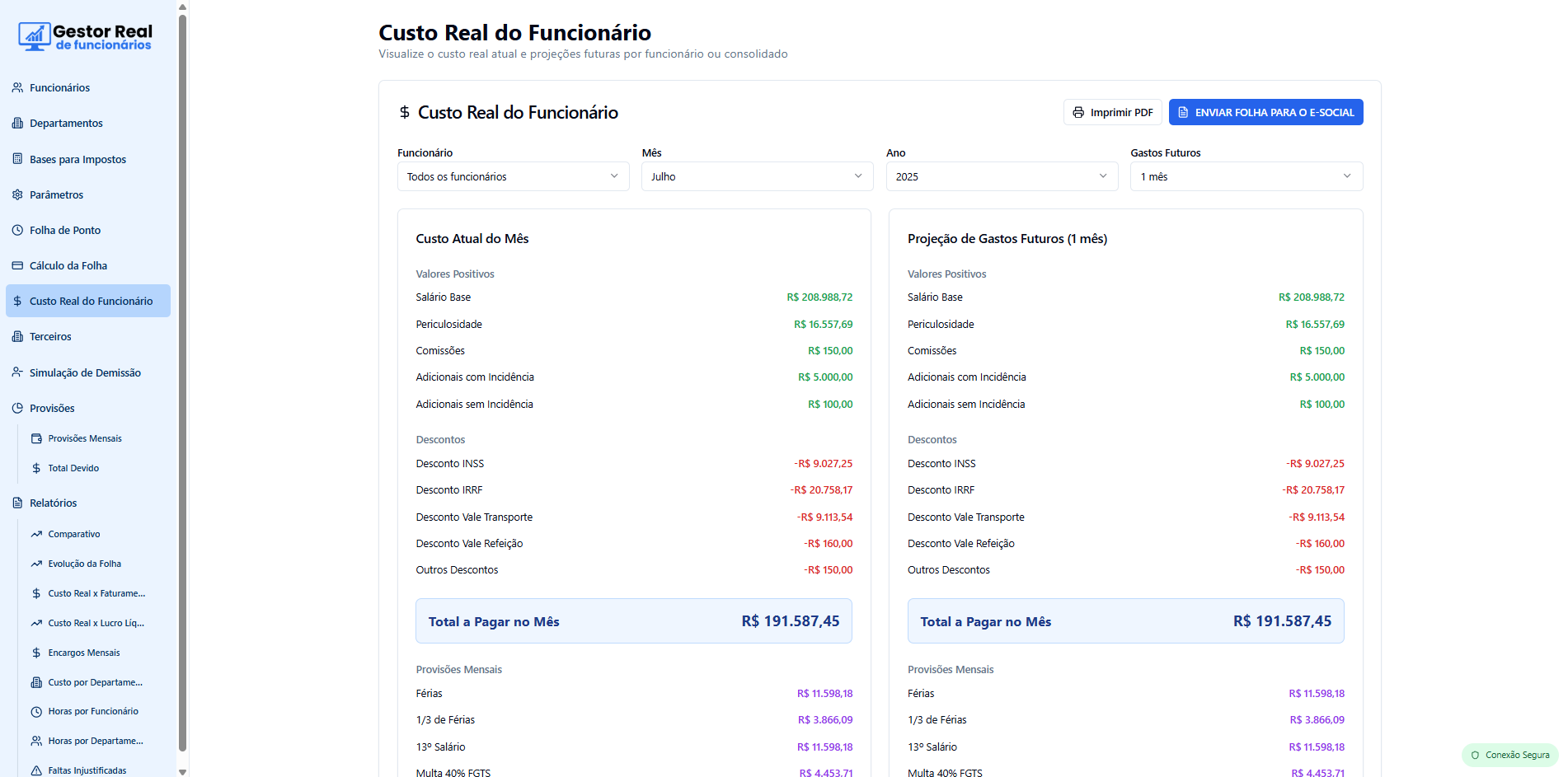This screenshot has width=1568, height=777.
Task: Click Projeção de Gastos Futuros heading
Action: (1007, 239)
